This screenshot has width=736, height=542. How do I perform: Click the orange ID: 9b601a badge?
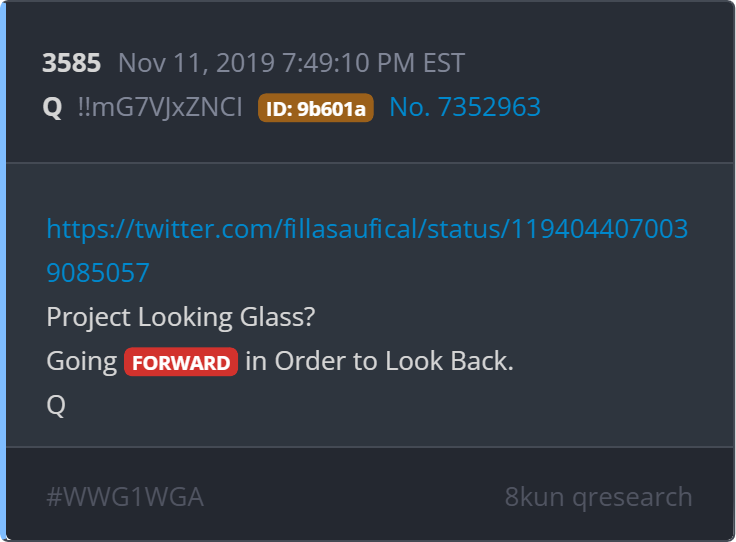[x=315, y=108]
